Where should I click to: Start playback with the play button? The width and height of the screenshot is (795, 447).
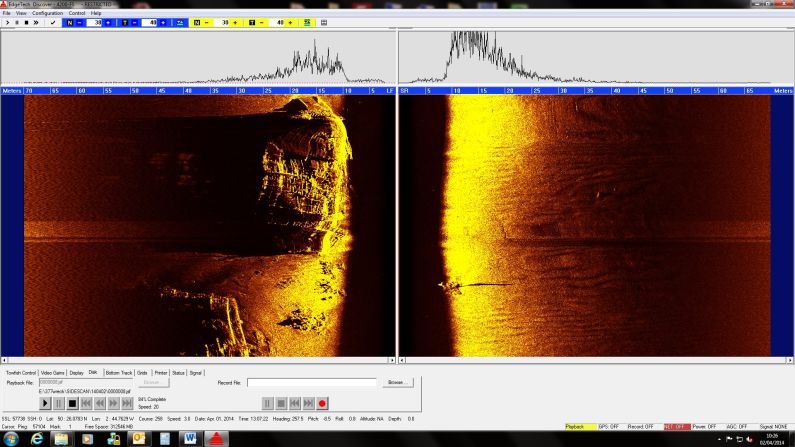pyautogui.click(x=45, y=403)
